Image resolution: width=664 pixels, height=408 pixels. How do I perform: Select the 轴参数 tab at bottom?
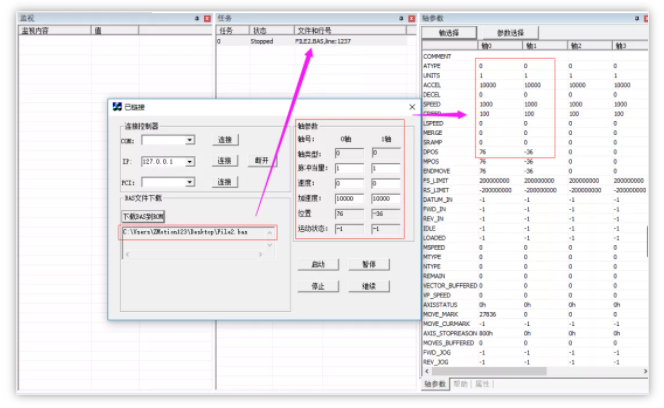pos(435,384)
